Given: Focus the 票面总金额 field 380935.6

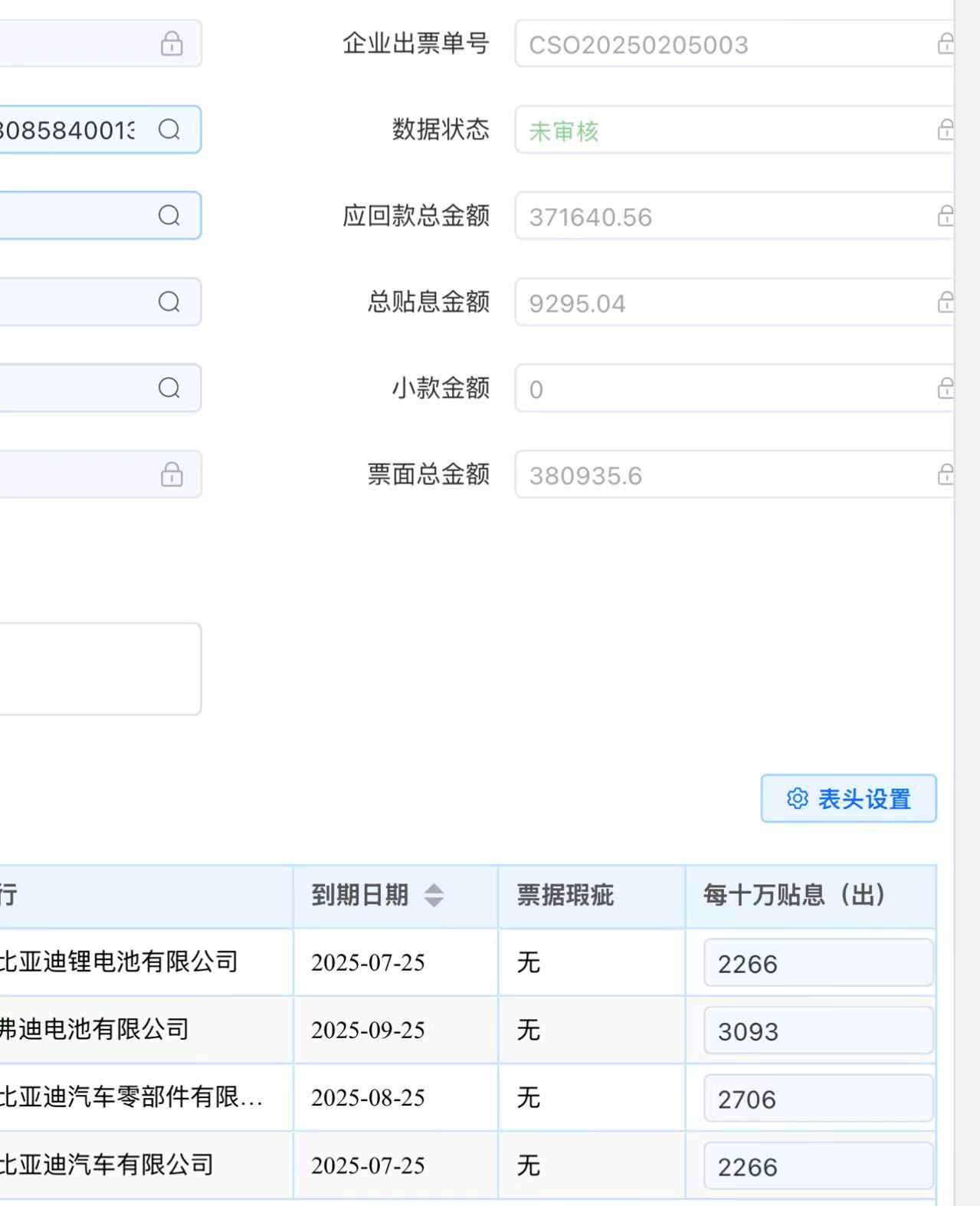Looking at the screenshot, I should pos(720,475).
